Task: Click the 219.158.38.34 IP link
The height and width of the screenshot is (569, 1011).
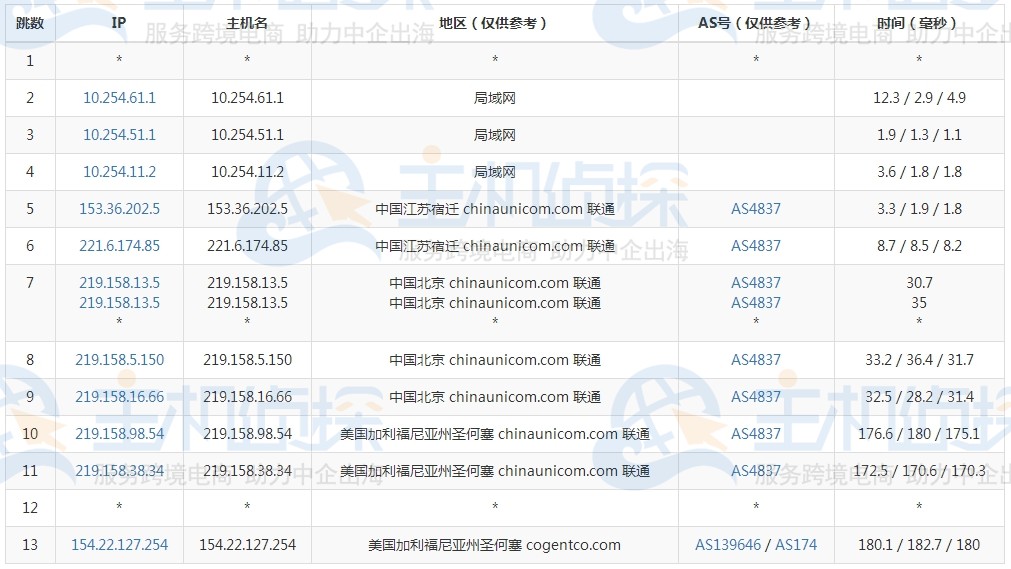Action: (119, 471)
